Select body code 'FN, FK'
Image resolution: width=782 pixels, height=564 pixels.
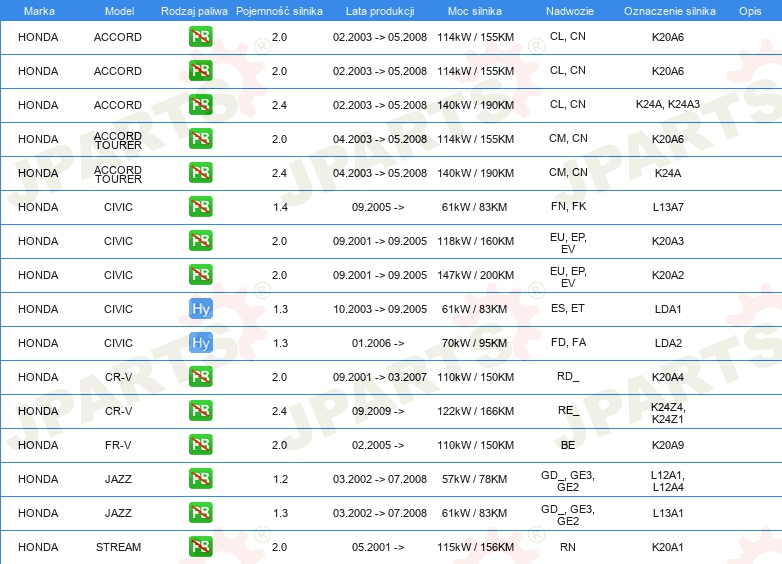tap(568, 206)
